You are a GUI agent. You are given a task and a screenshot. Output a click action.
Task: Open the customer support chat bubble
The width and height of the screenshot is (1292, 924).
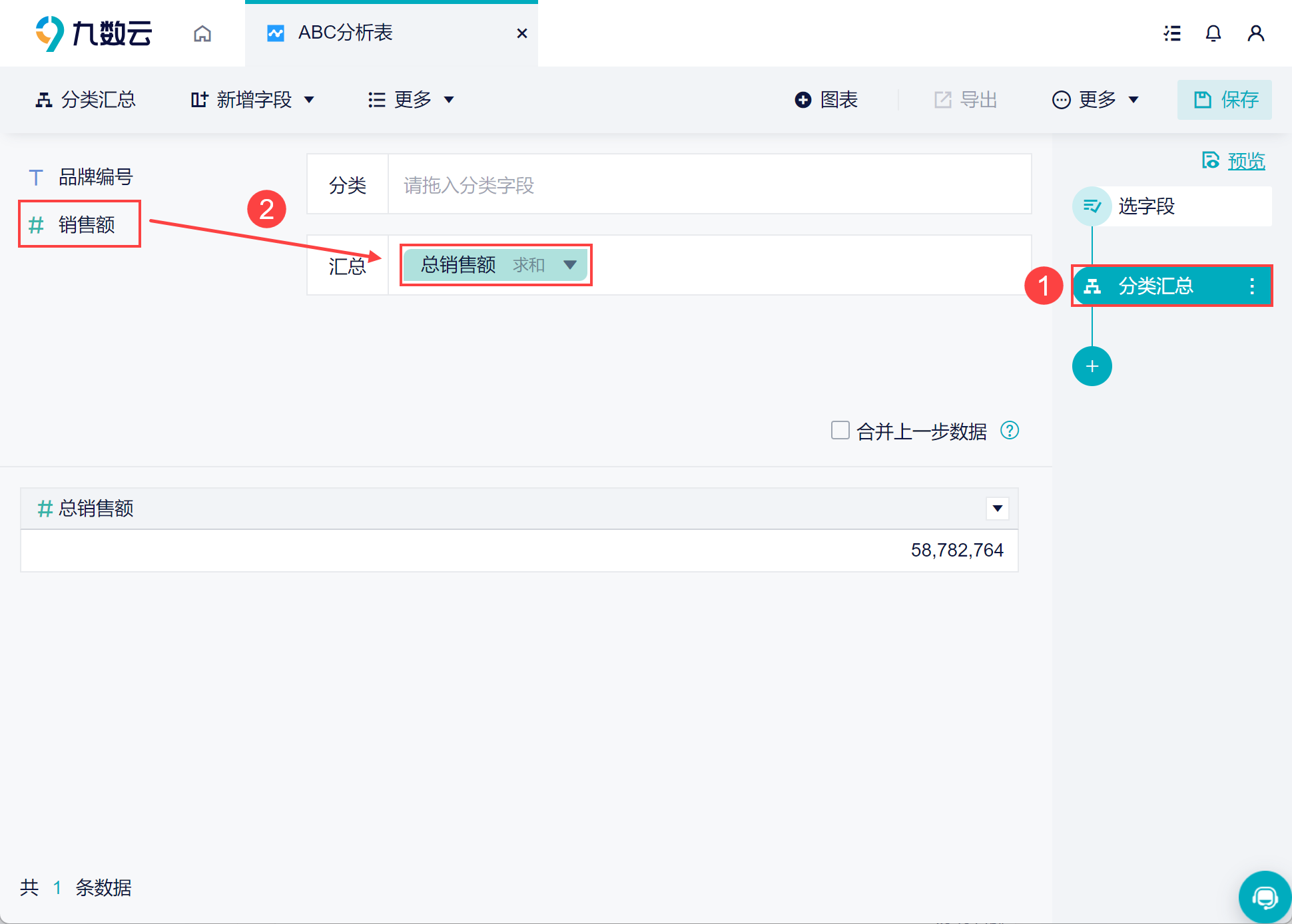pos(1264,897)
